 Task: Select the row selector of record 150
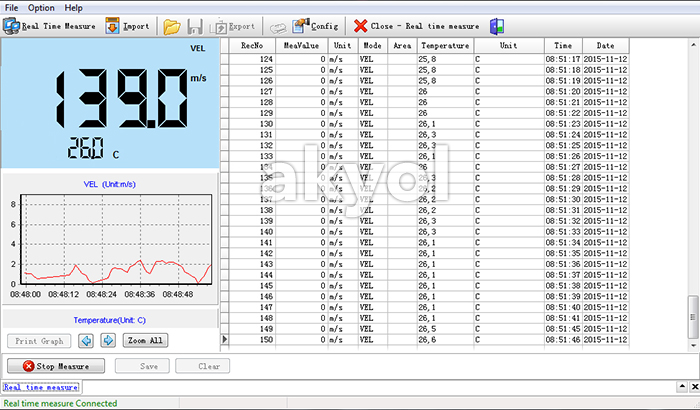[225, 339]
